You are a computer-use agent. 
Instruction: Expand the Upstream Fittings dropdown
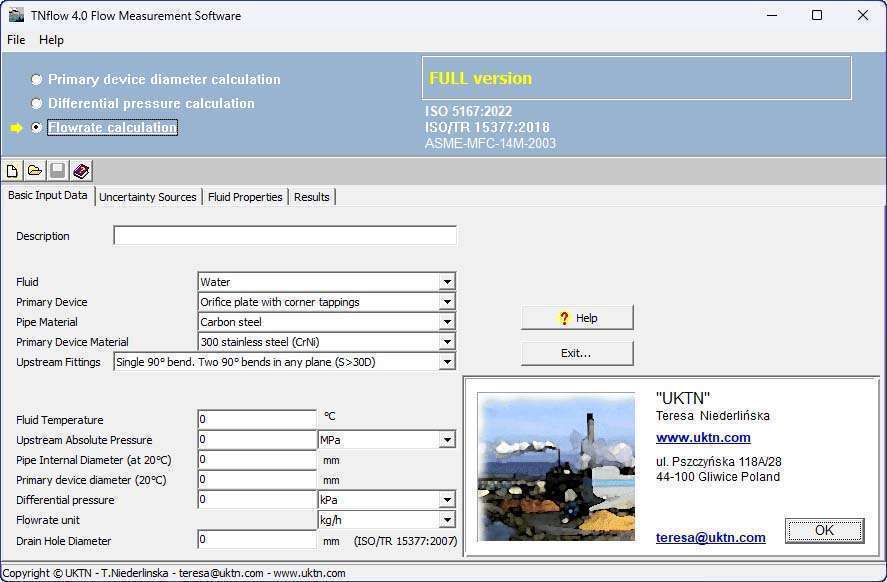[447, 362]
